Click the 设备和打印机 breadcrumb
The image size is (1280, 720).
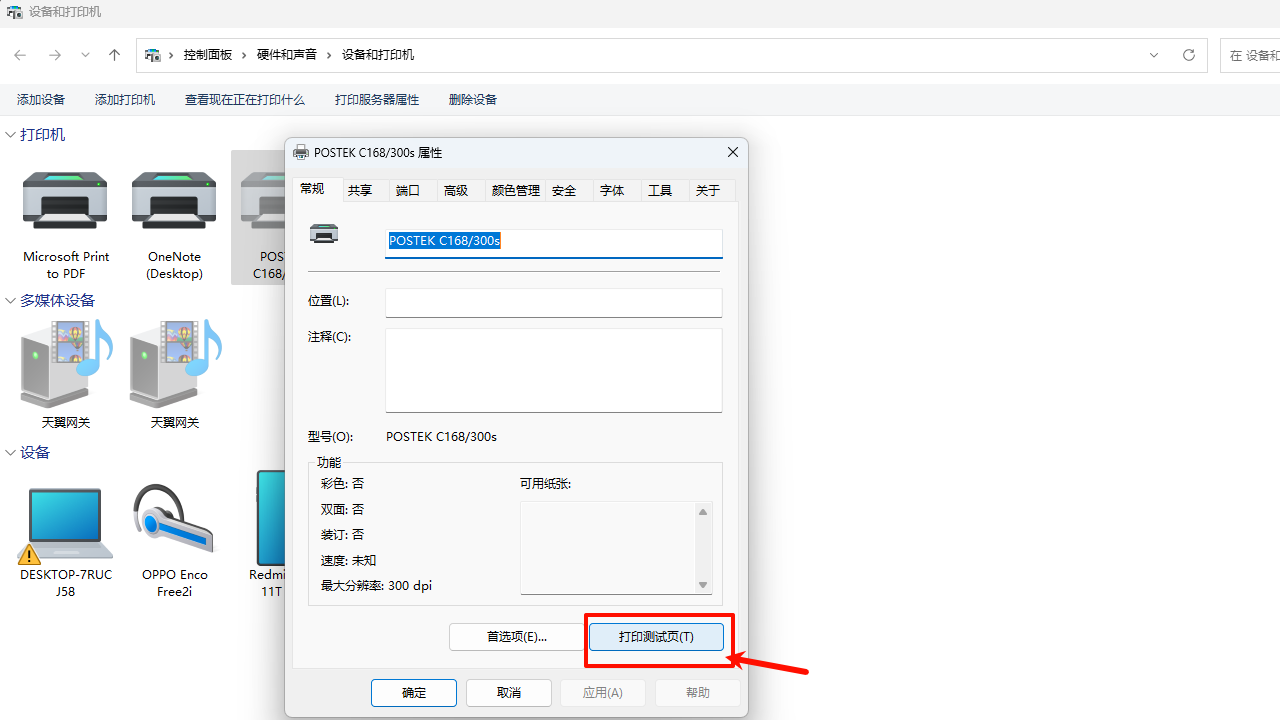(378, 55)
